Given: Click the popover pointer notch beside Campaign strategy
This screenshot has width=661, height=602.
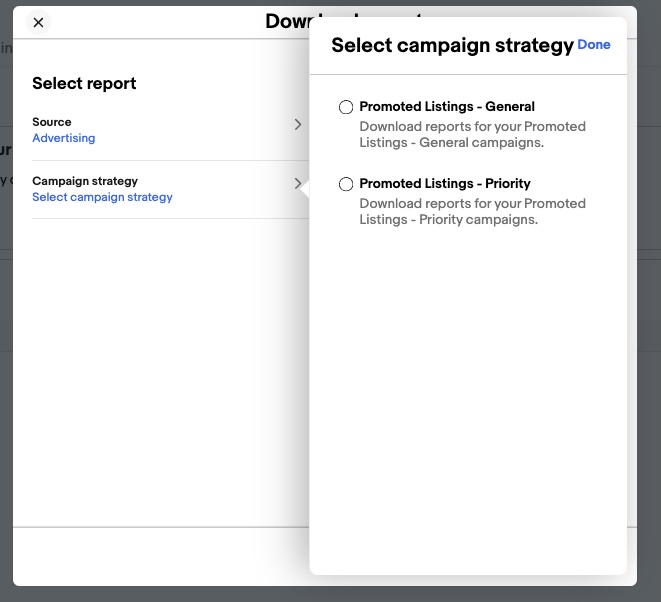Looking at the screenshot, I should coord(305,188).
